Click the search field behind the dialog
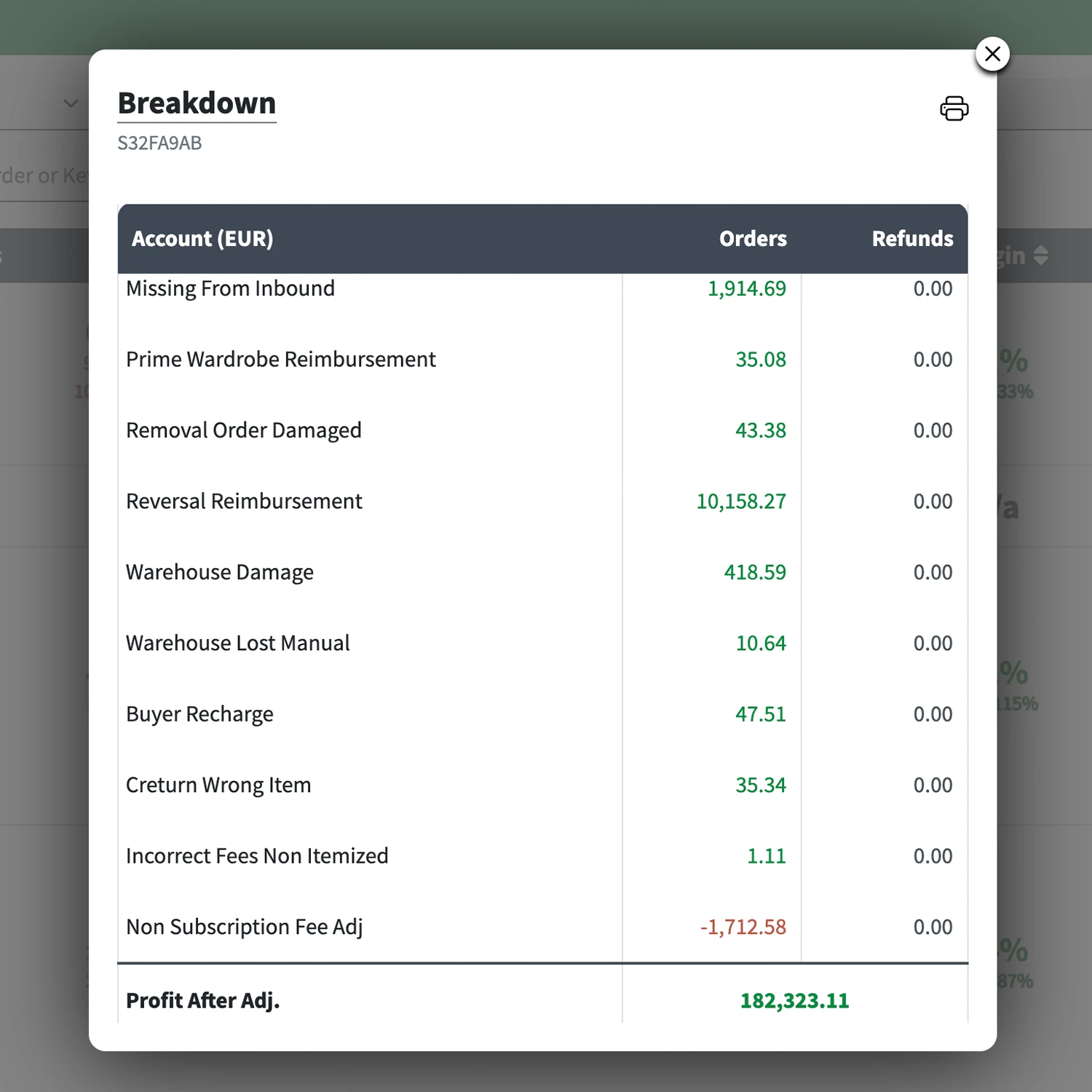This screenshot has width=1092, height=1092. pos(44,175)
